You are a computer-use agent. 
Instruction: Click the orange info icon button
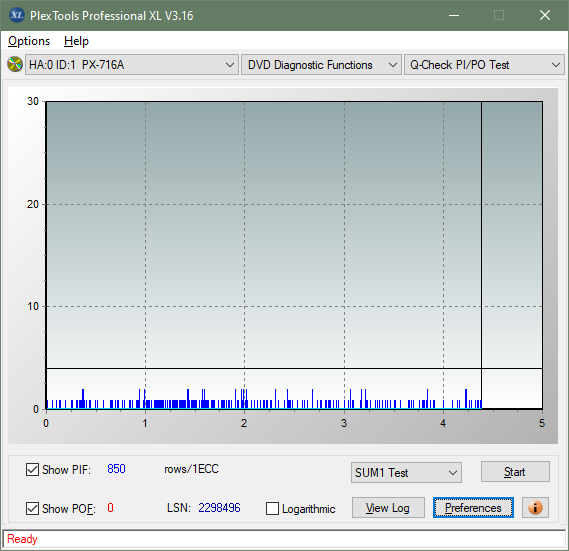(x=535, y=507)
